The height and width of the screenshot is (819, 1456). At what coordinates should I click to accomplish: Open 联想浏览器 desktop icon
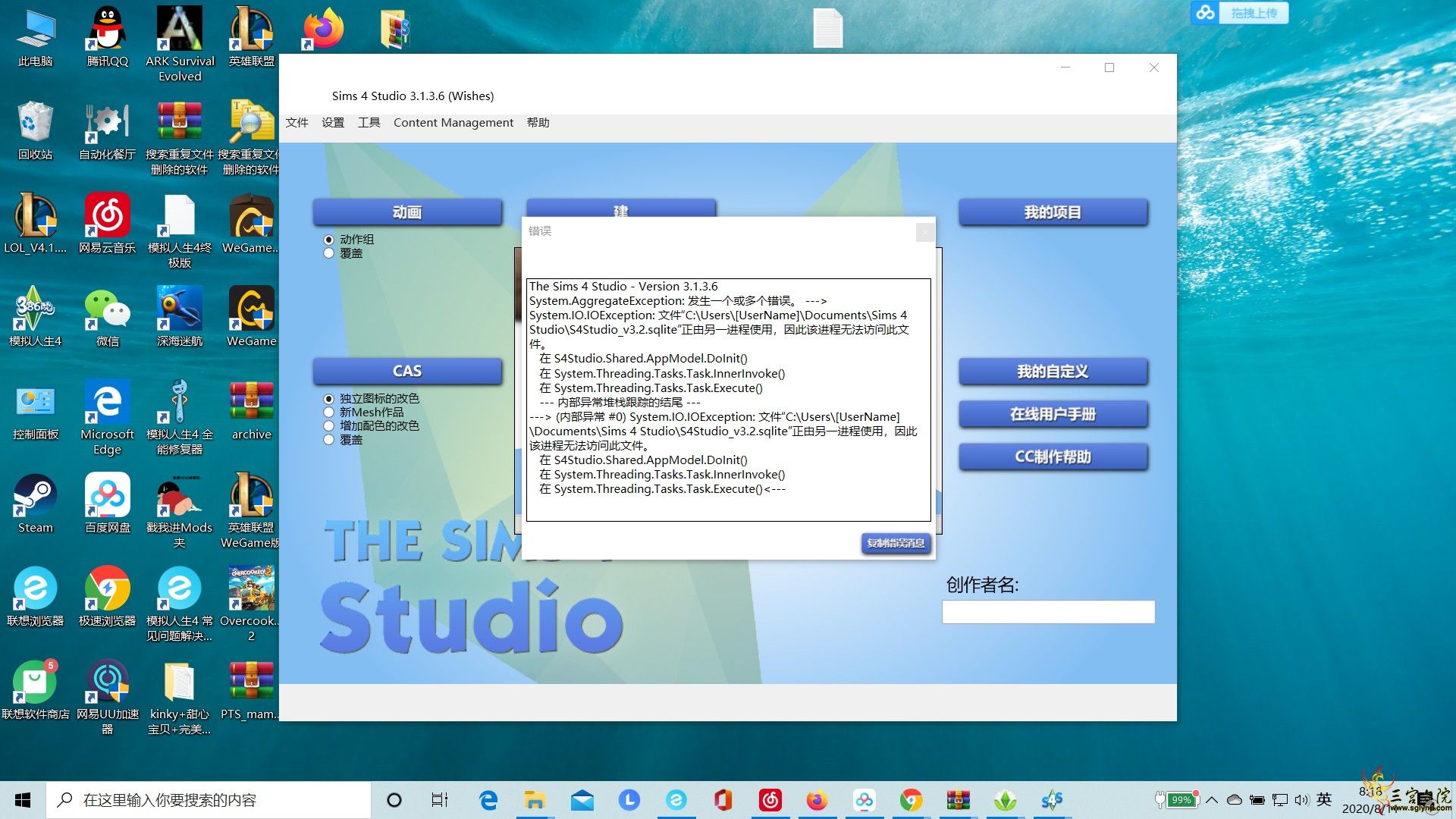pyautogui.click(x=36, y=596)
